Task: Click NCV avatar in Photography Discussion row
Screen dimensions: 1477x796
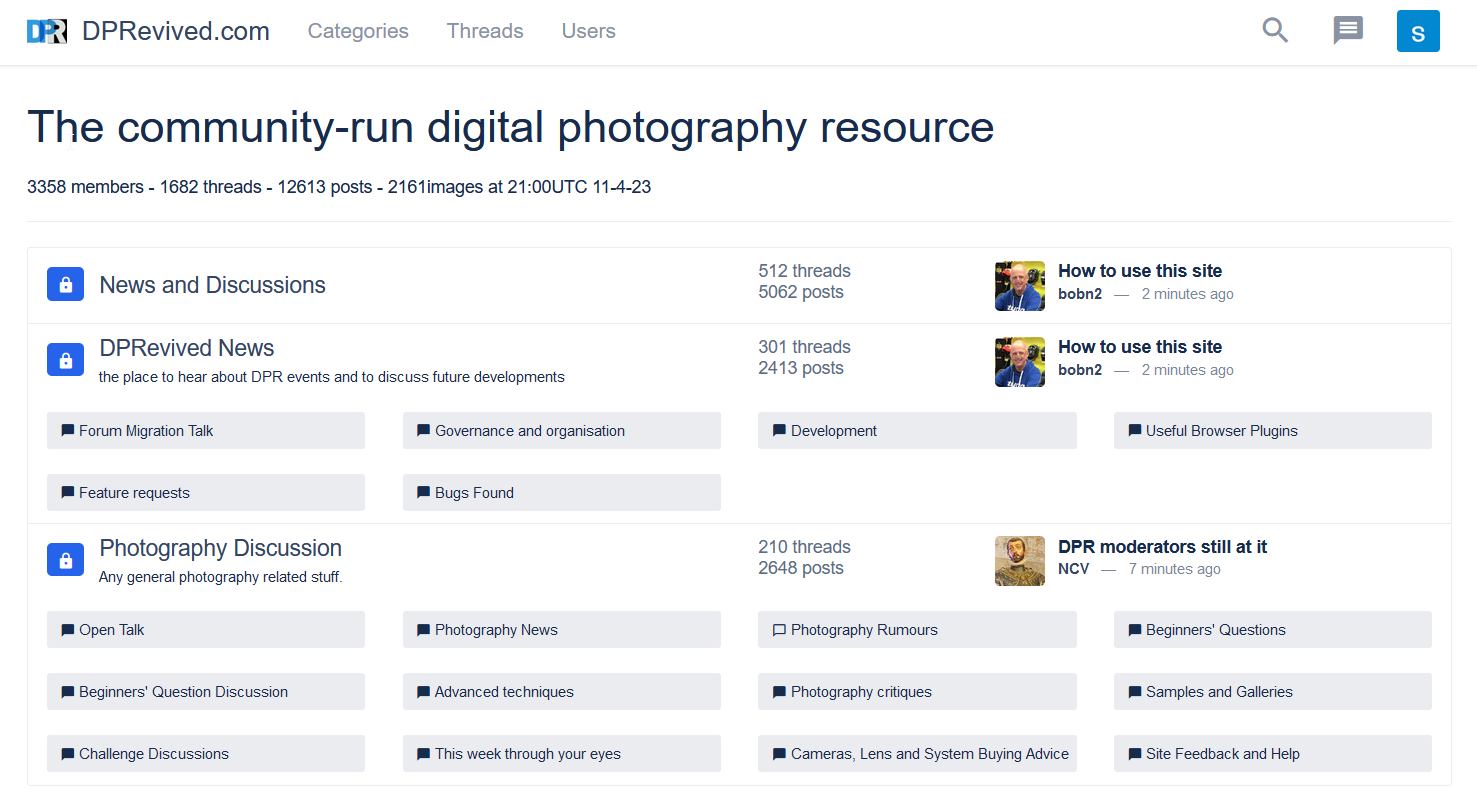Action: [1020, 561]
